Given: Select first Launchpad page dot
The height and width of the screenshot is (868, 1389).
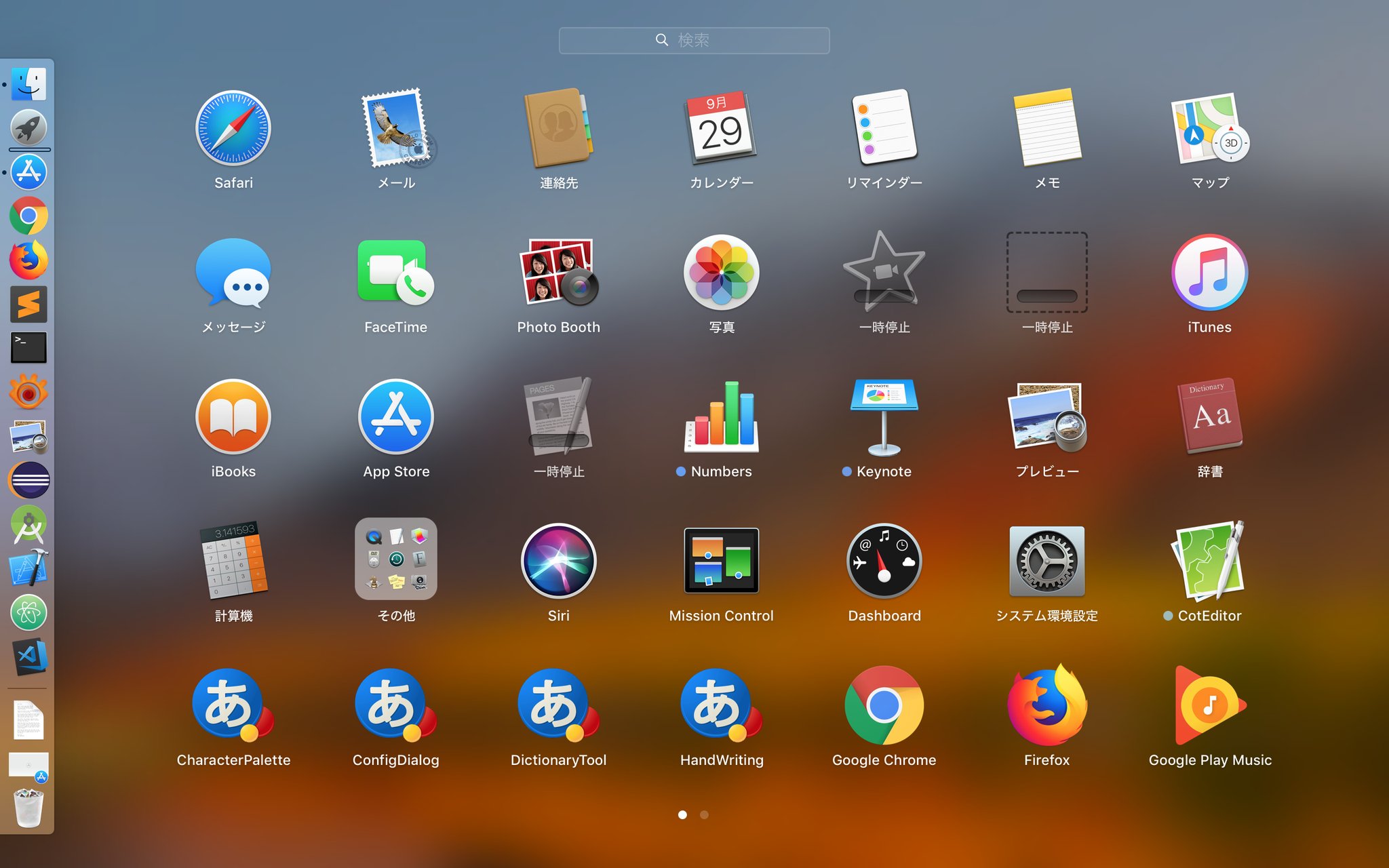Looking at the screenshot, I should pyautogui.click(x=682, y=814).
